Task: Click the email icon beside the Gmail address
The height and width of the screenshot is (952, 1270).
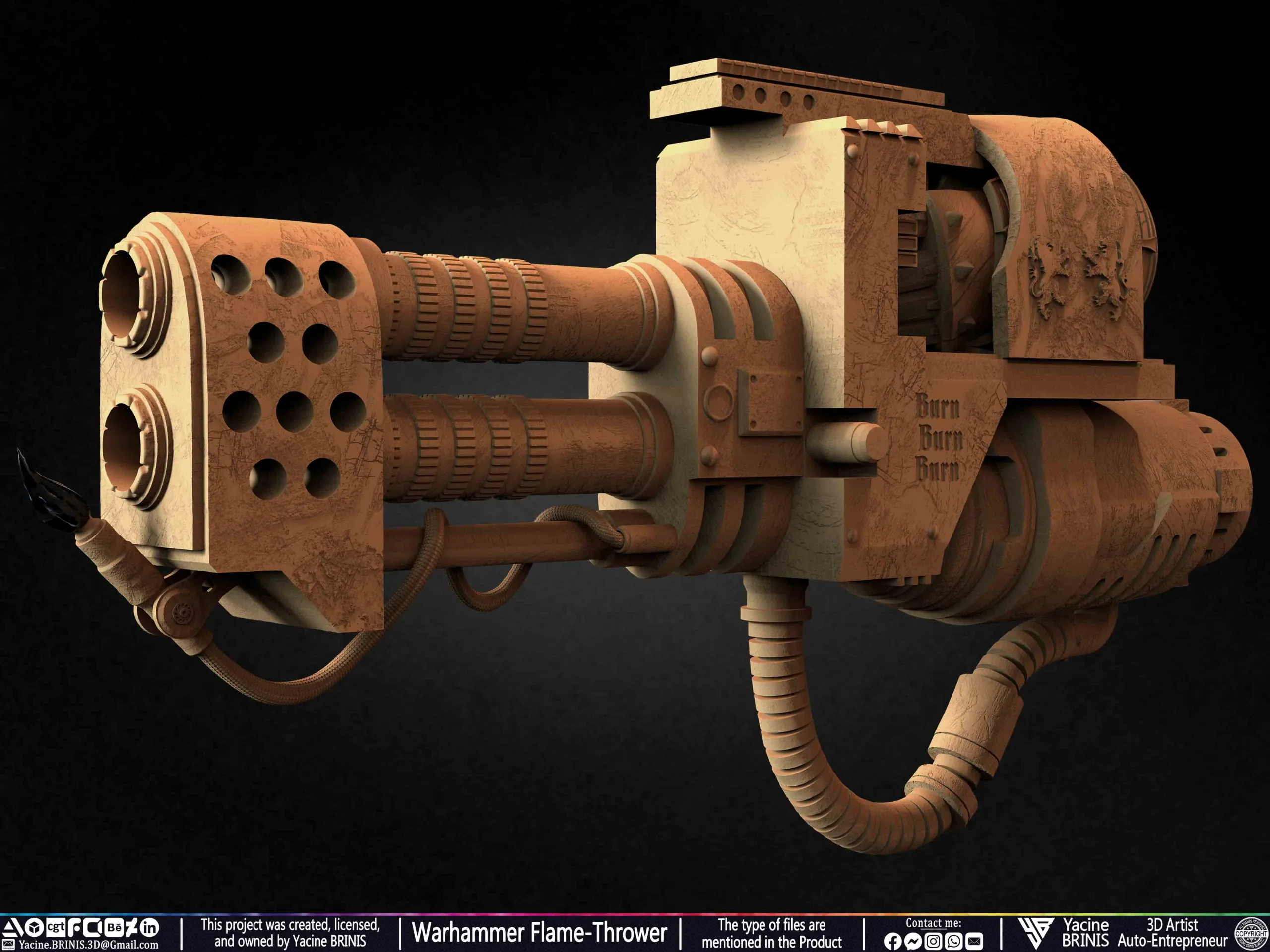Action: 8,944
